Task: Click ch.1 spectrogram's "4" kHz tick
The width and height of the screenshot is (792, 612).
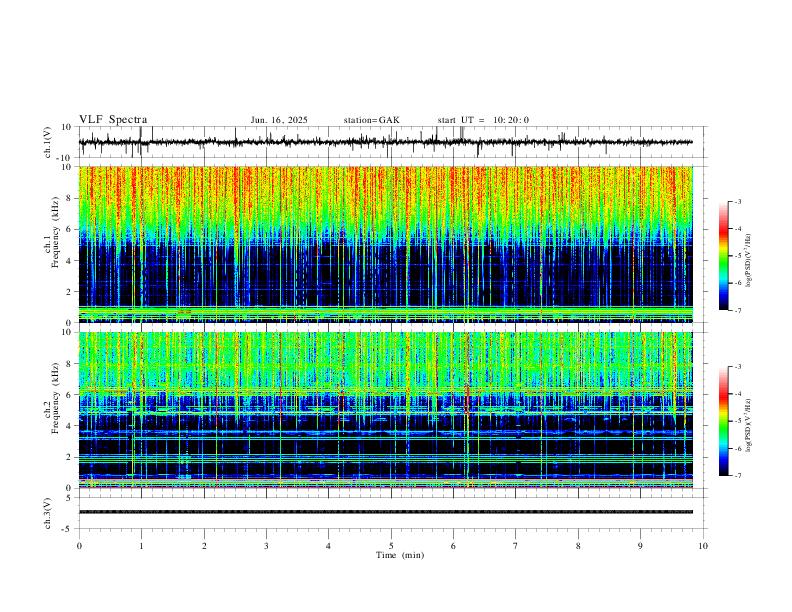Action: tap(69, 261)
